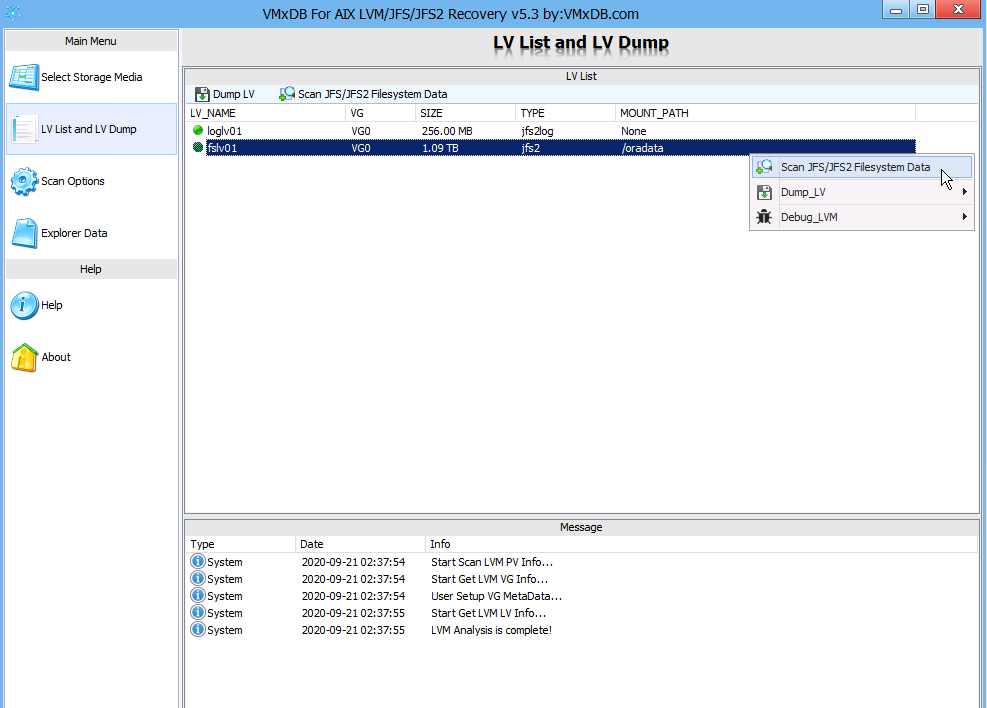Sort by the LV_NAME column header
The image size is (987, 708).
point(266,113)
